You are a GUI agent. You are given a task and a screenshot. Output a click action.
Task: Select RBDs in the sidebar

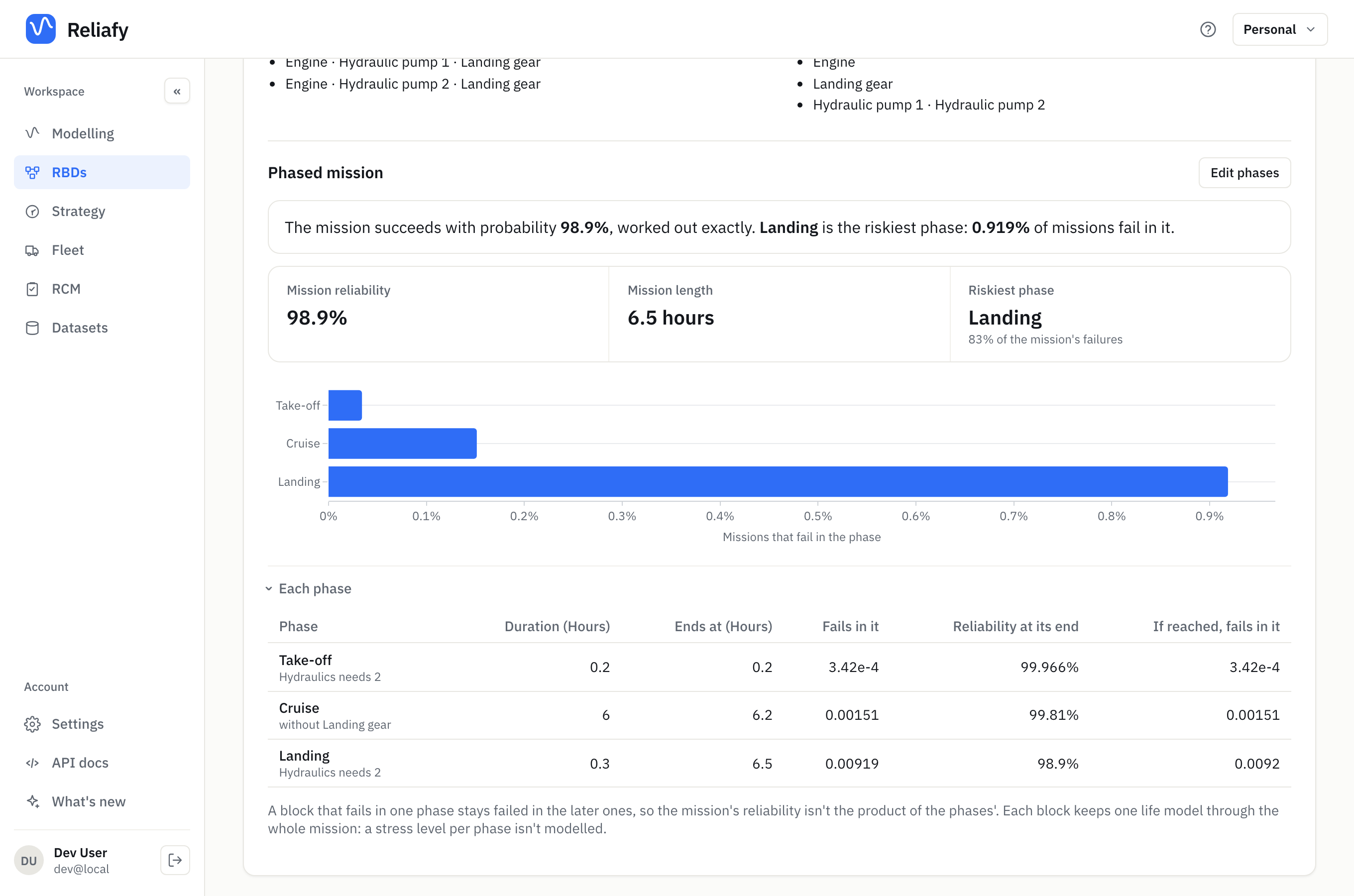pyautogui.click(x=102, y=173)
